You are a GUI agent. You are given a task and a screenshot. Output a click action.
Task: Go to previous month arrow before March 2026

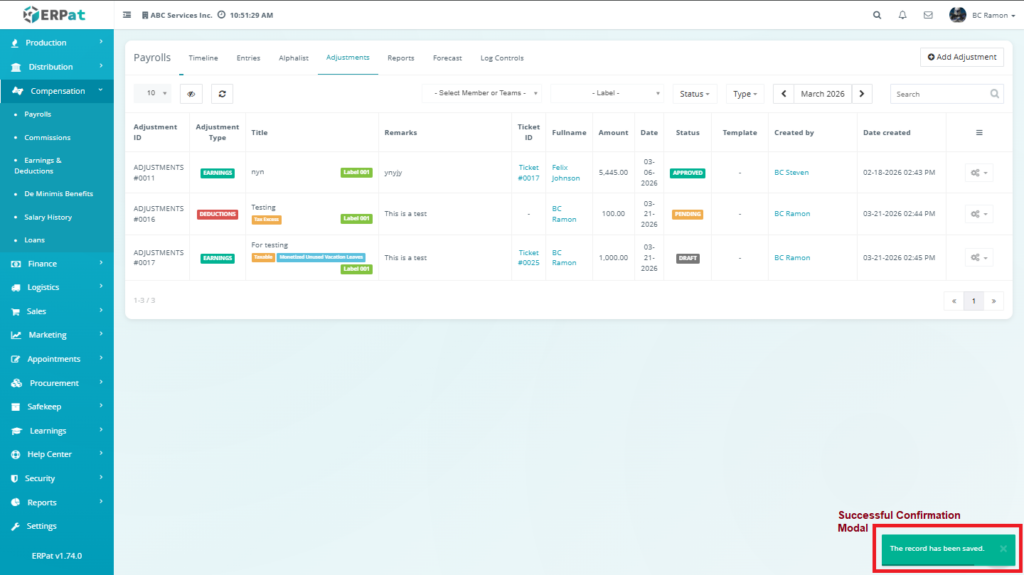[x=784, y=93]
